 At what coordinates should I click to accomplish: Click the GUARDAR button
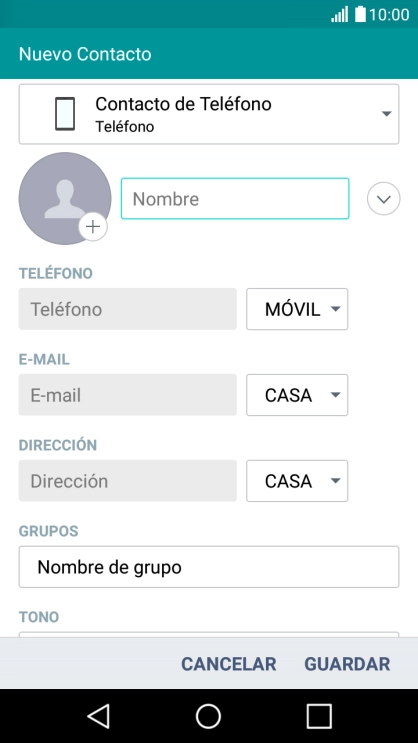coord(347,664)
